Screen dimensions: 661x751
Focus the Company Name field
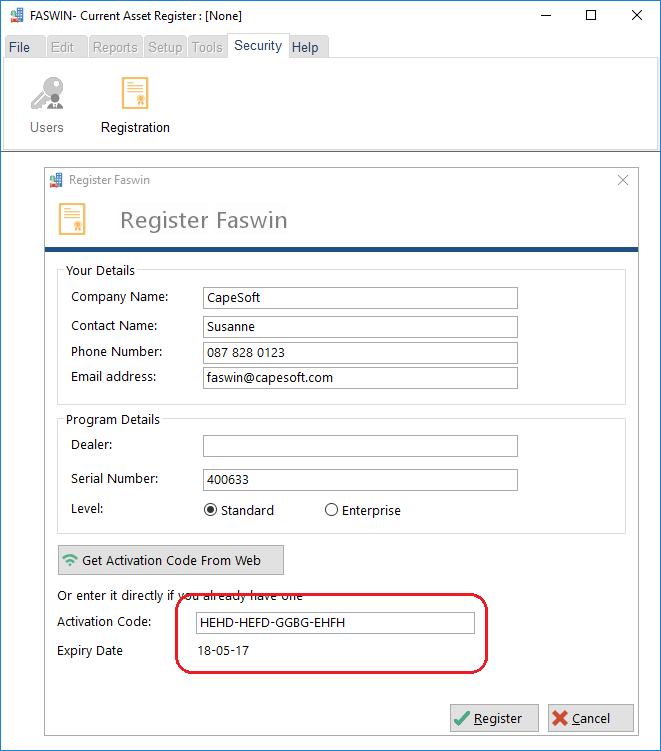click(360, 298)
